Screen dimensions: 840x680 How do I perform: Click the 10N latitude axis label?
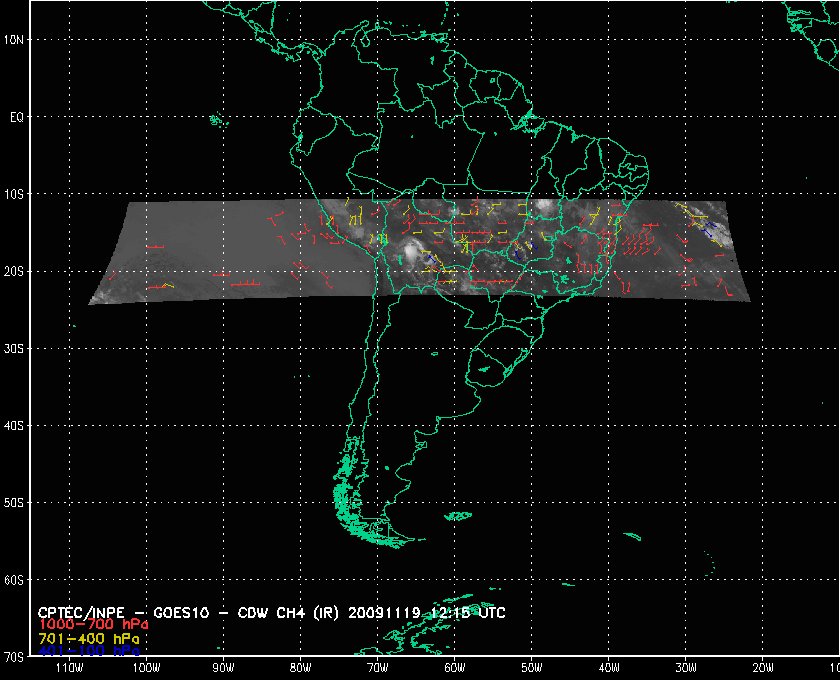(x=16, y=40)
